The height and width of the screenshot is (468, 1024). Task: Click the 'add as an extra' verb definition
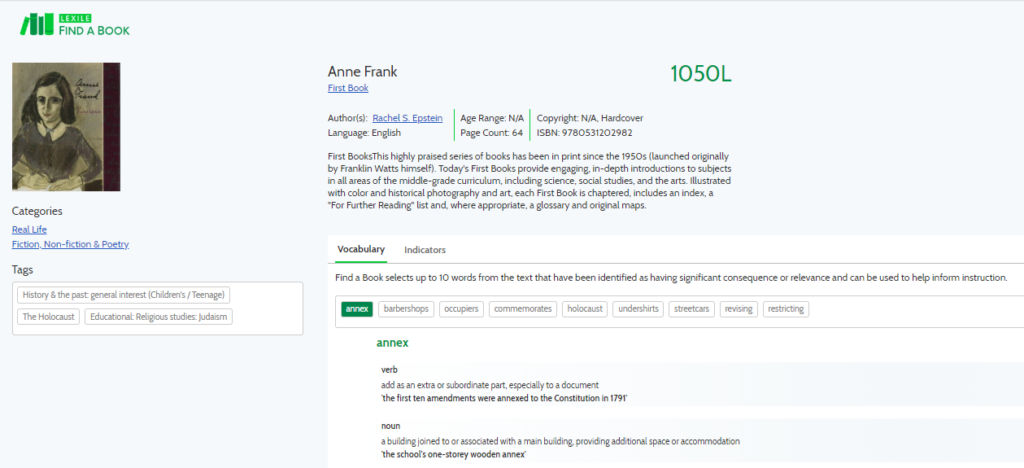click(x=490, y=385)
